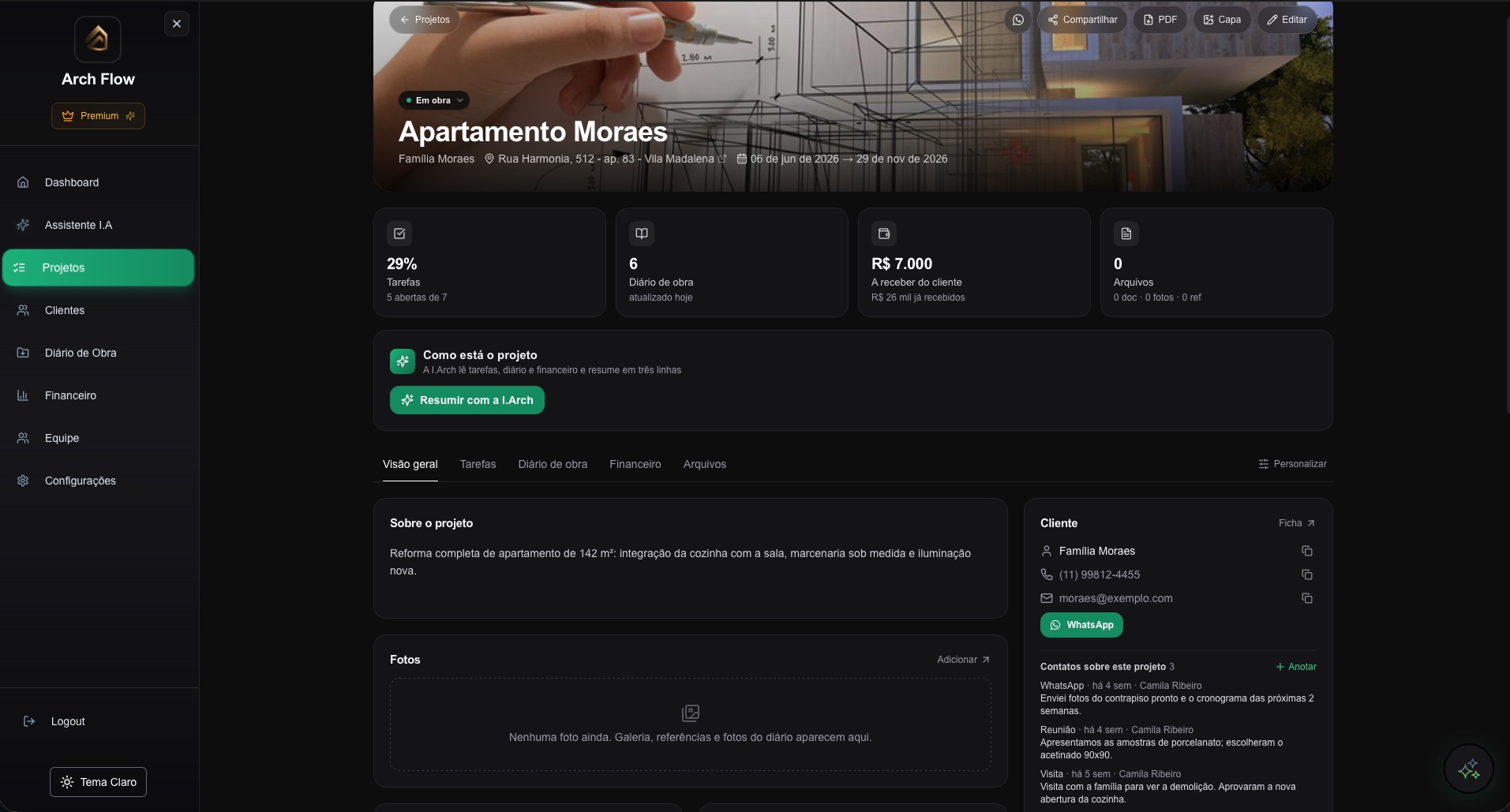Viewport: 1510px width, 812px height.
Task: Click the document icon on Arquivos card
Action: tap(1126, 234)
